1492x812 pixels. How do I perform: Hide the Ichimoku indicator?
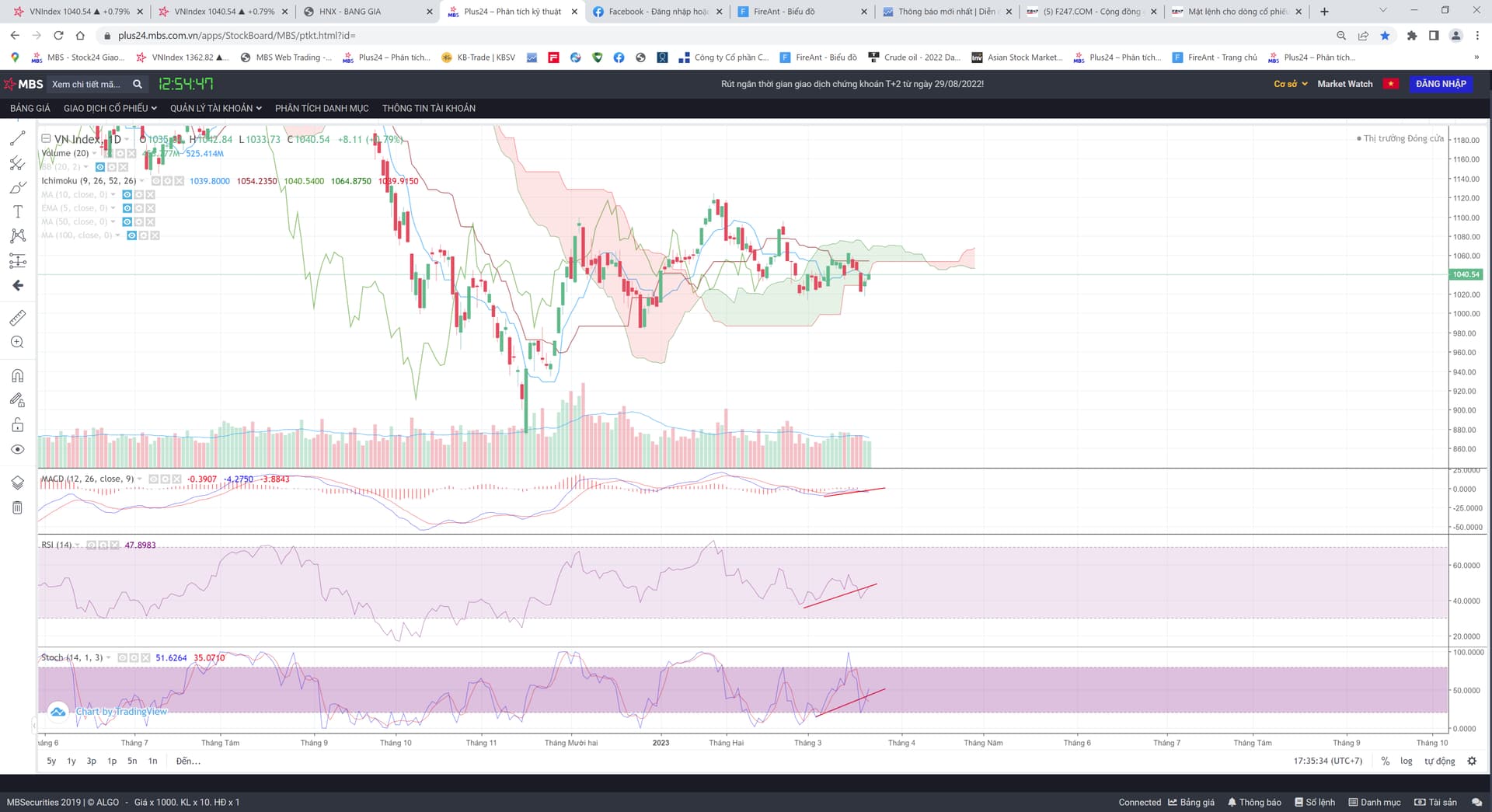pyautogui.click(x=155, y=181)
